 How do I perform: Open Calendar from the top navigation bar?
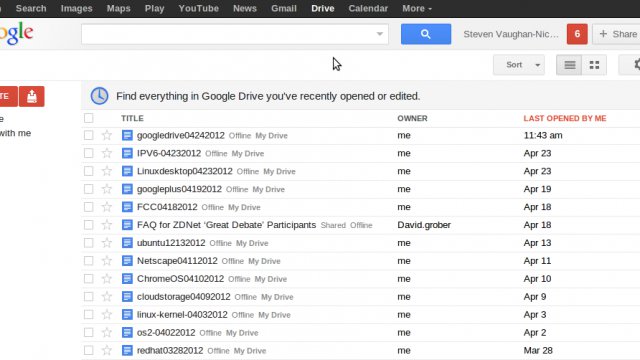[x=368, y=8]
